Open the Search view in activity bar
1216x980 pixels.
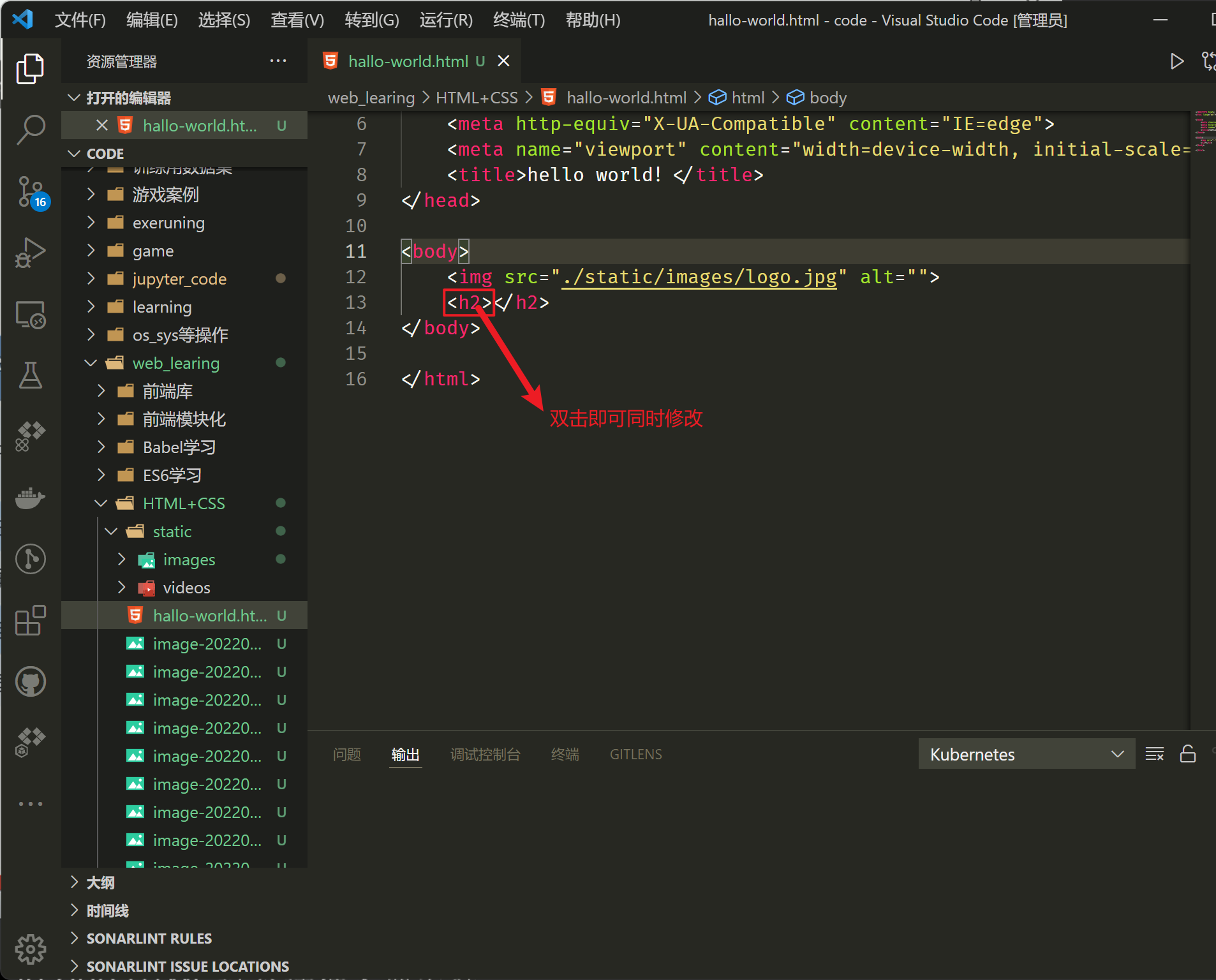click(x=30, y=130)
